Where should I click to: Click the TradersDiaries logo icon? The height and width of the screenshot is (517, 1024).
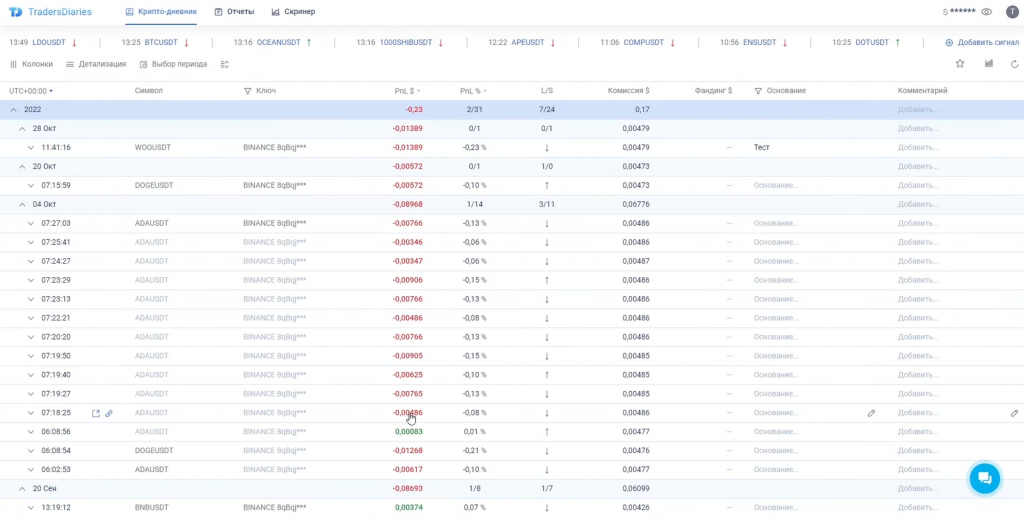(x=16, y=12)
